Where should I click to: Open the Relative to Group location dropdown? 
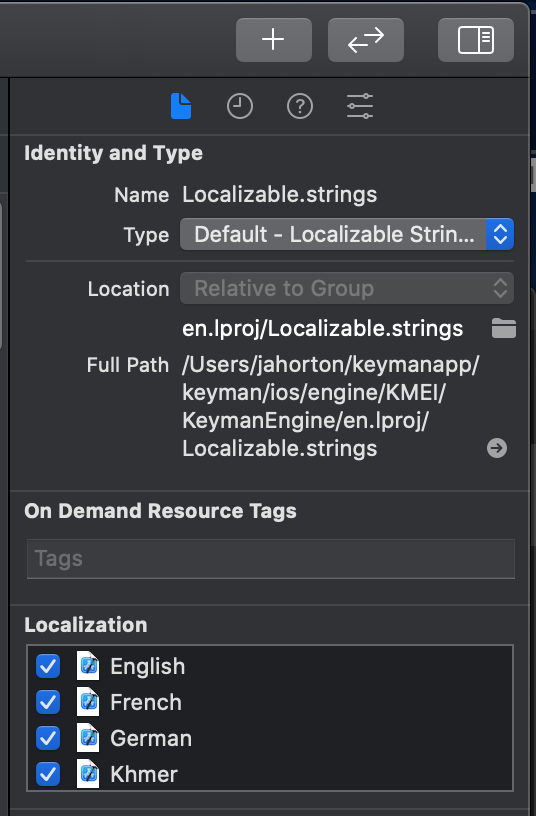pos(347,288)
